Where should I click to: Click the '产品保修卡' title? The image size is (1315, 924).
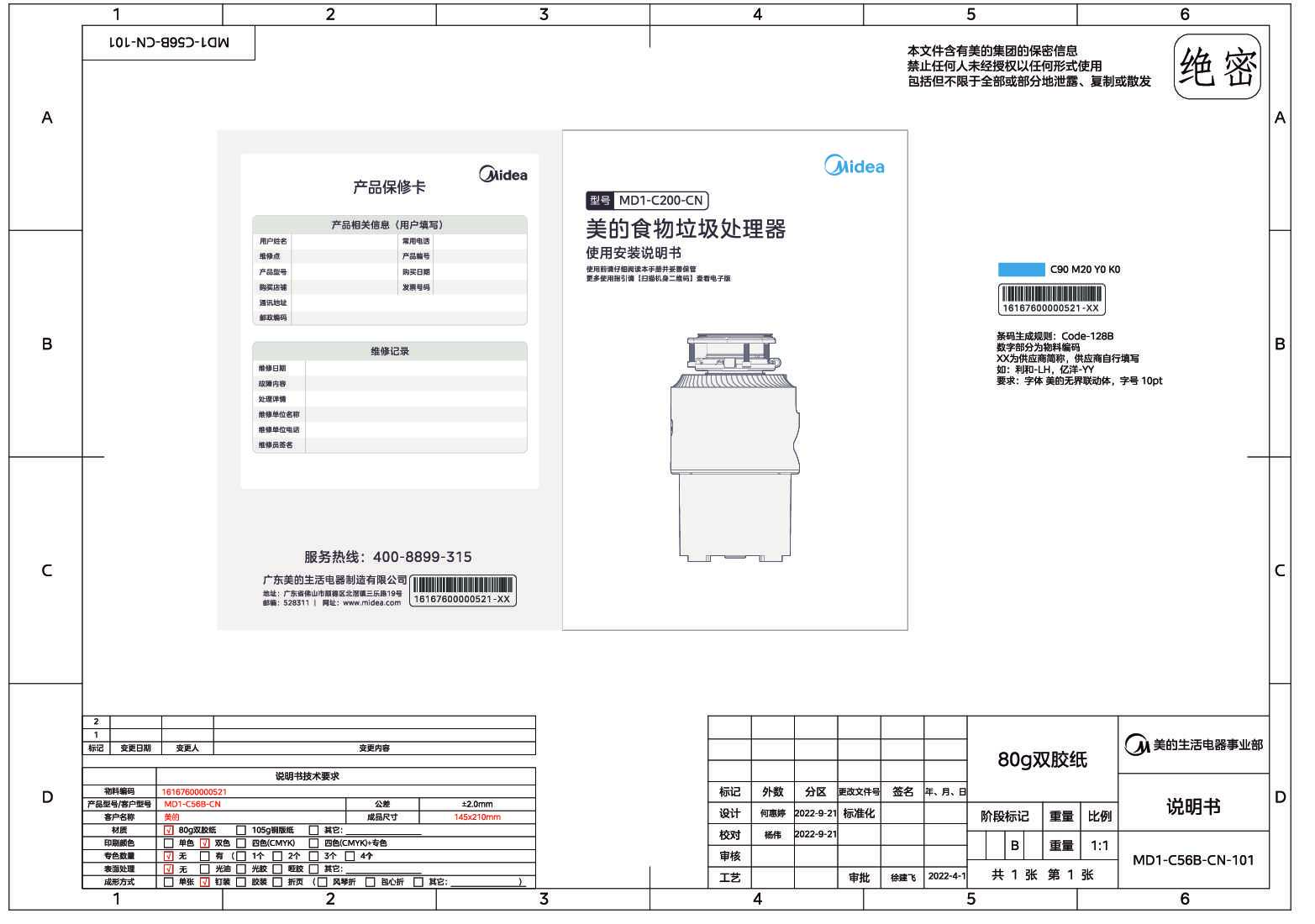tap(389, 187)
